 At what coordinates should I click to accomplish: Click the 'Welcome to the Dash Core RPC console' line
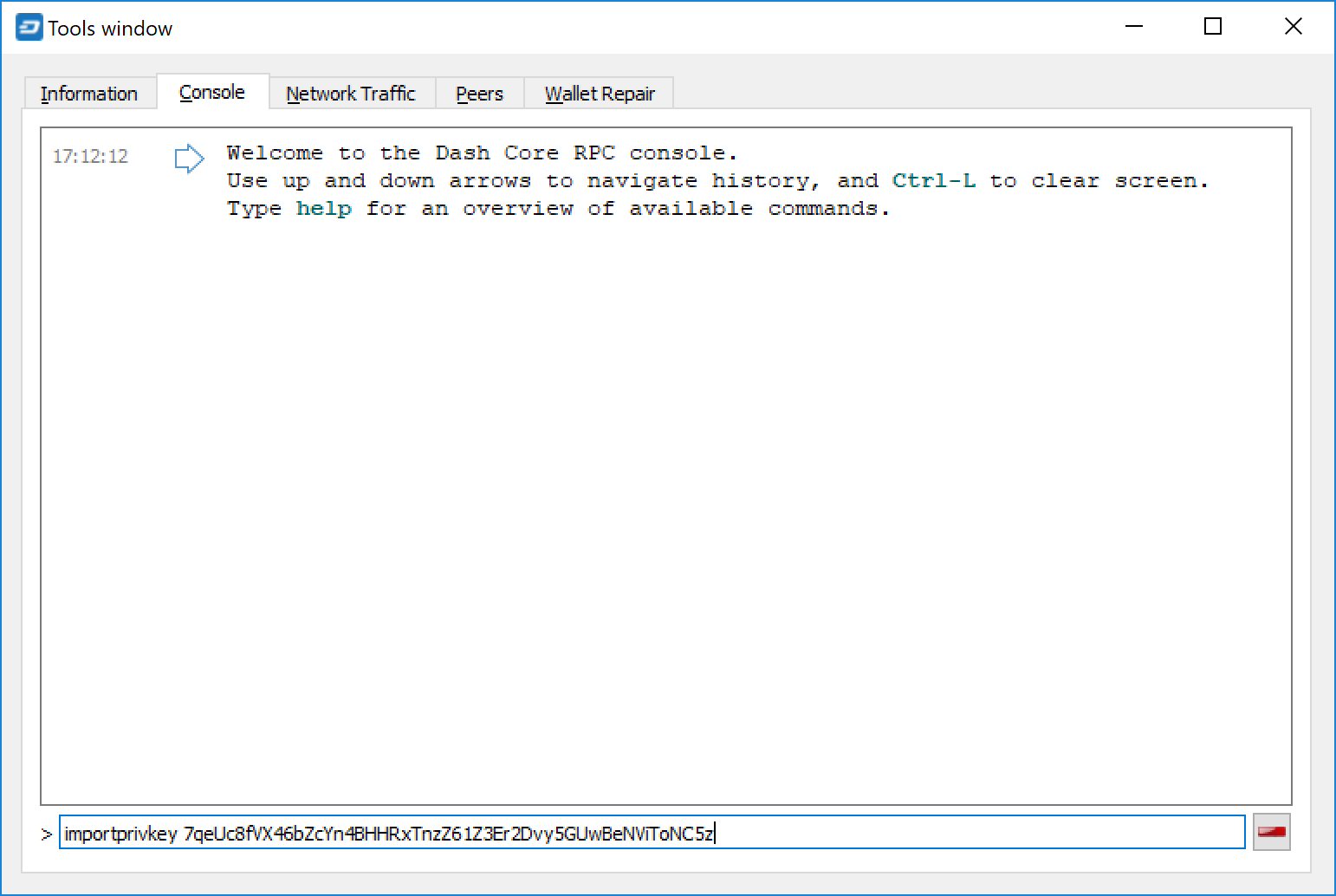click(x=482, y=153)
